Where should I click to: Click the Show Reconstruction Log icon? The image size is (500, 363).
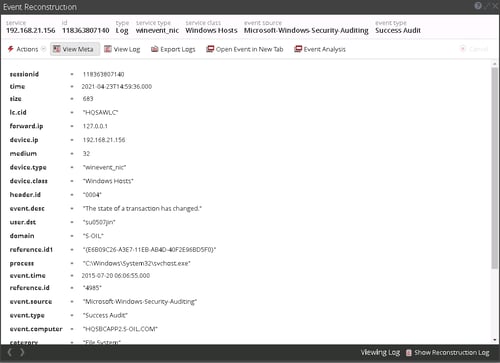tap(409, 352)
